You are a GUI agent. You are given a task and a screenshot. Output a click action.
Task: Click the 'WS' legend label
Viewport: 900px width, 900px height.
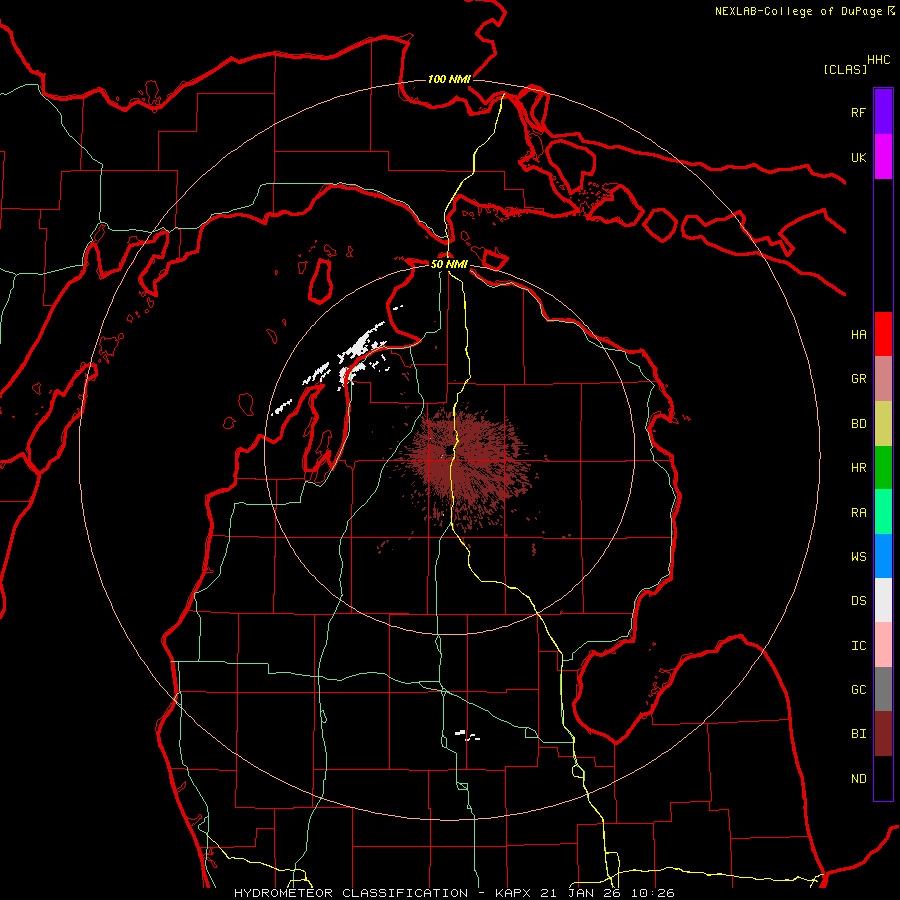point(858,557)
